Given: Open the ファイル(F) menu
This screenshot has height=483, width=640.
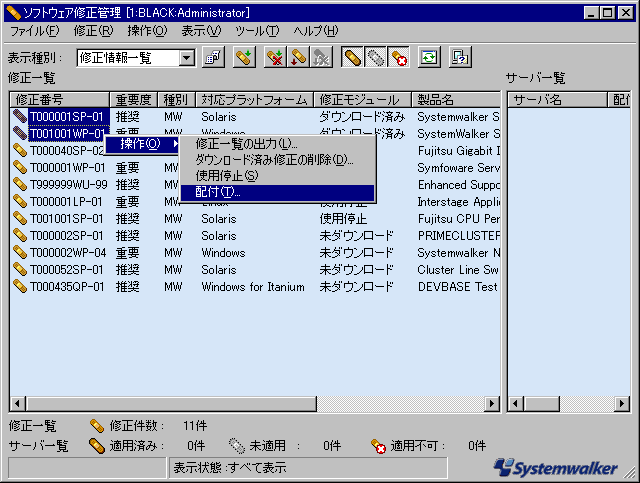Looking at the screenshot, I should (x=34, y=31).
